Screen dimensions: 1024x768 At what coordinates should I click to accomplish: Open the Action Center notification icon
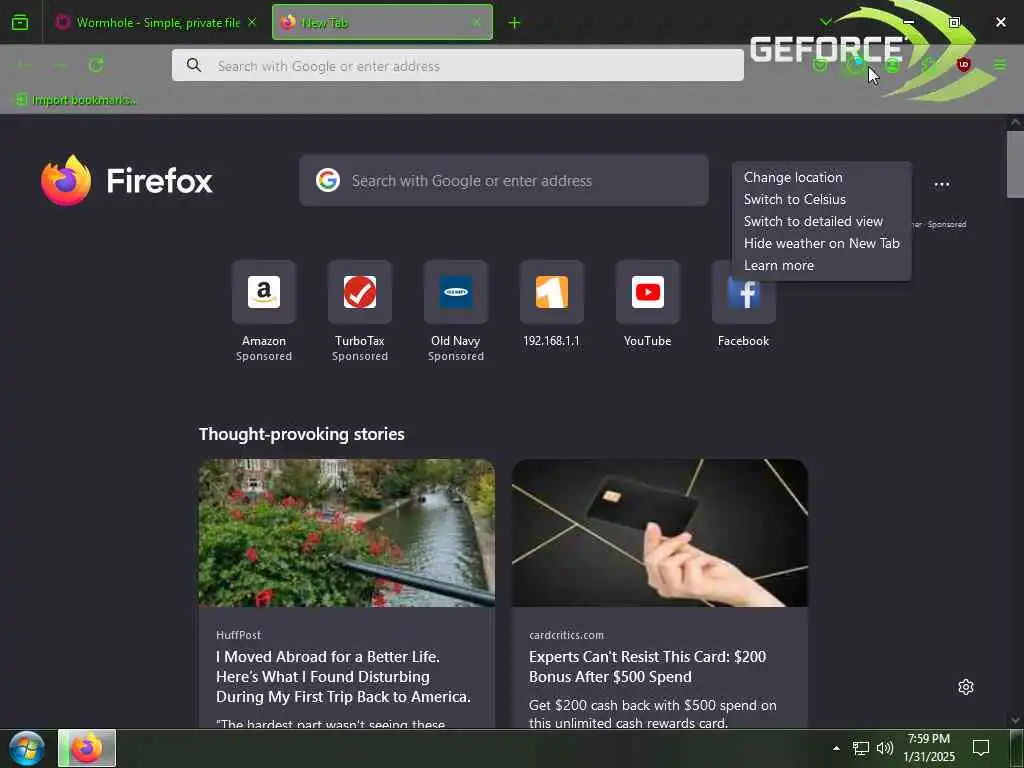(x=981, y=748)
